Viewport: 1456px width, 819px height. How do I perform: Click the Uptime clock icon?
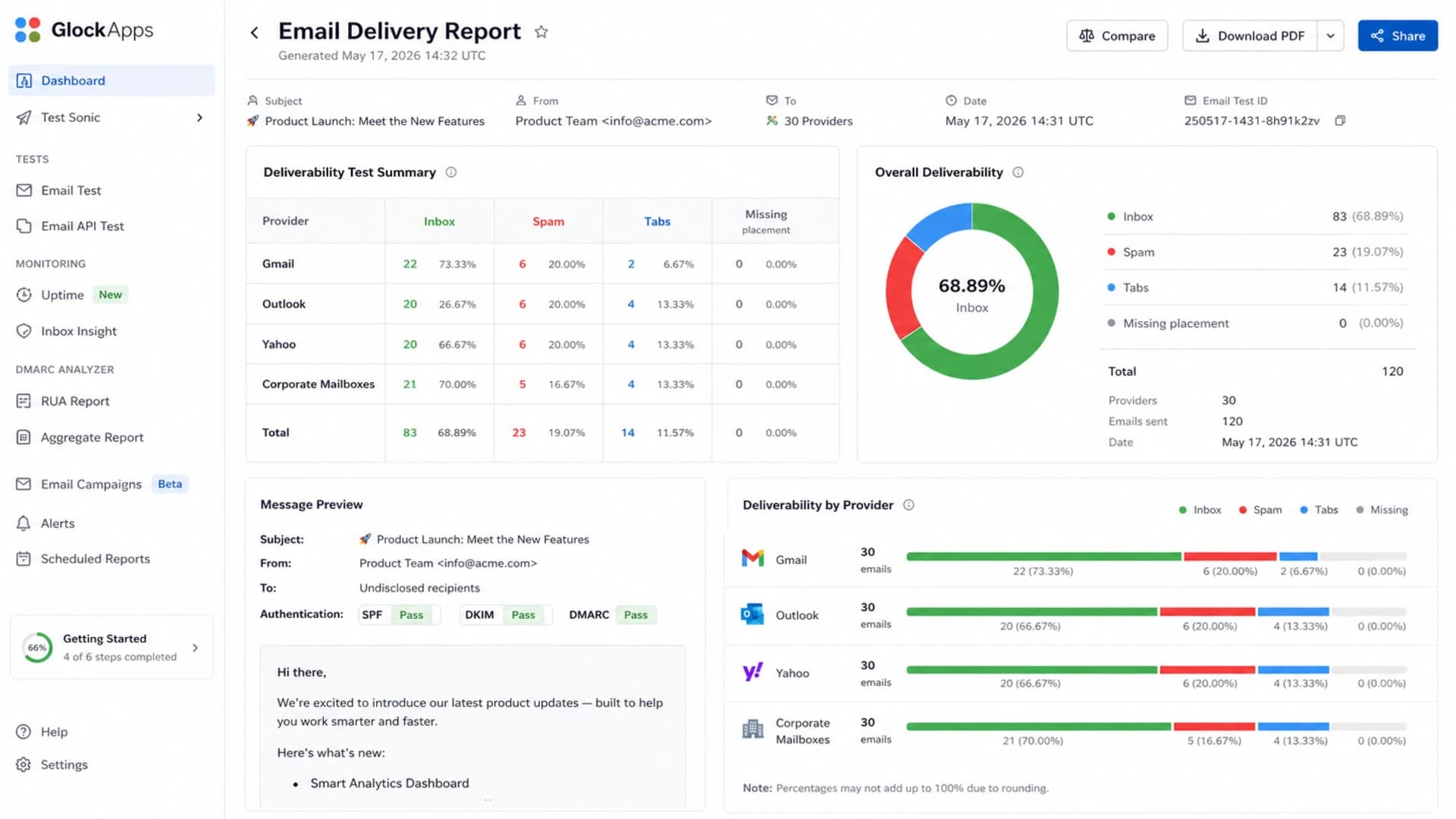pos(24,295)
